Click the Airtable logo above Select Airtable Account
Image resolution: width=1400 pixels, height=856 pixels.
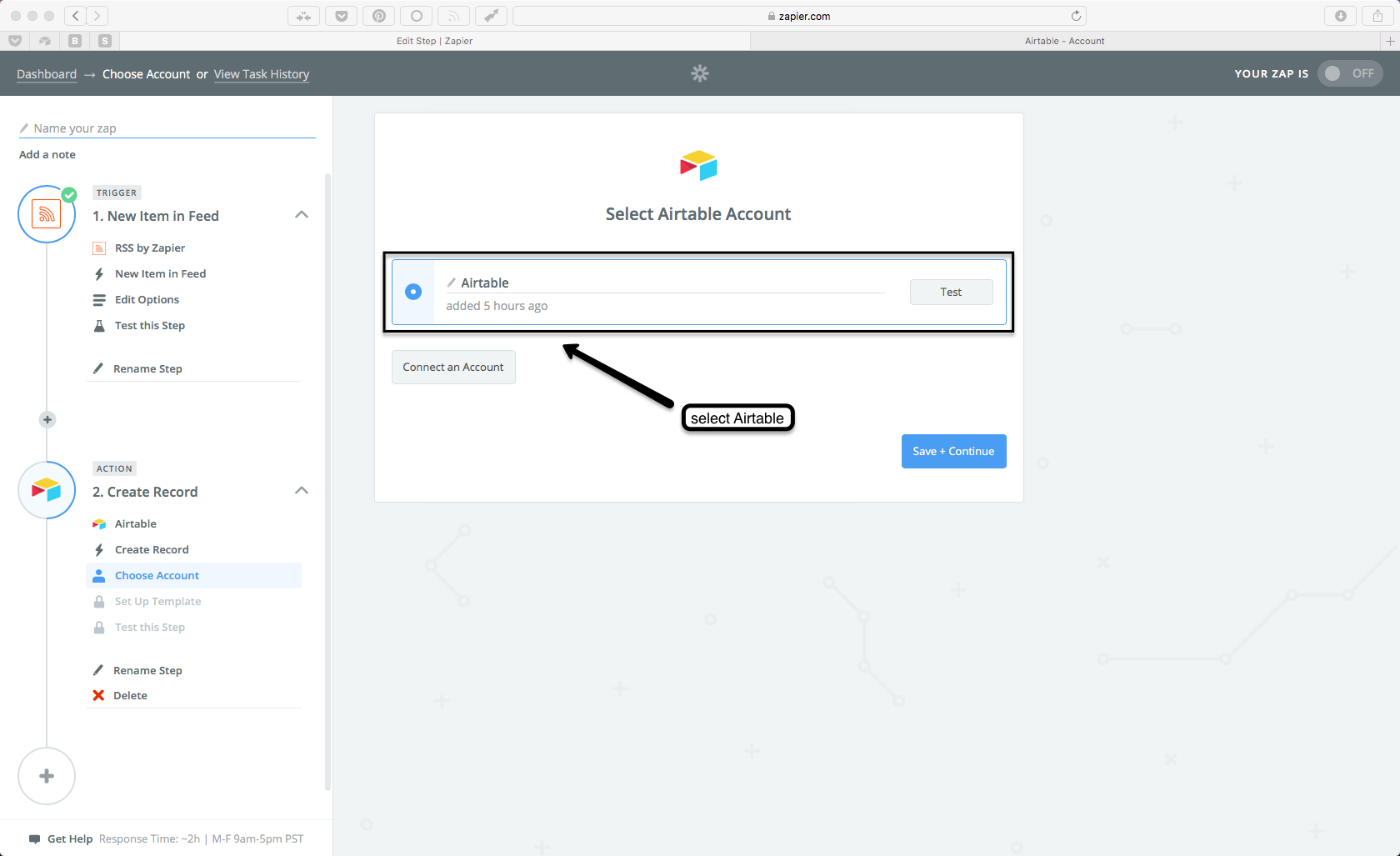698,166
